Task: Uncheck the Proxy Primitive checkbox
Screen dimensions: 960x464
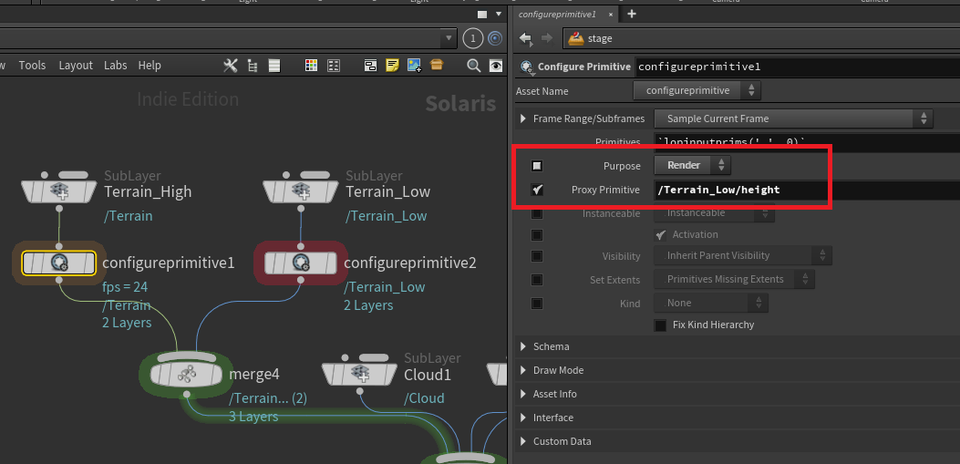Action: click(537, 189)
